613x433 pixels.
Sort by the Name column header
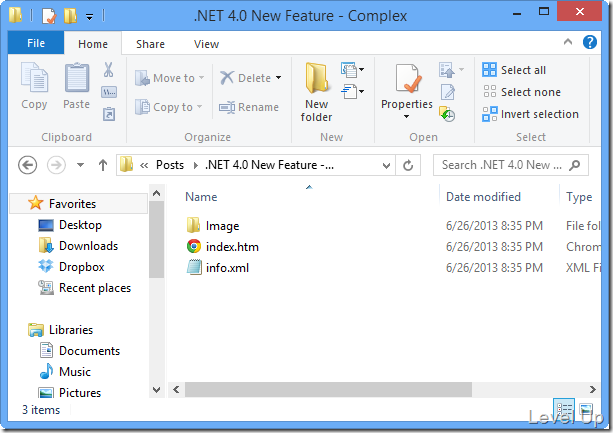pyautogui.click(x=201, y=197)
